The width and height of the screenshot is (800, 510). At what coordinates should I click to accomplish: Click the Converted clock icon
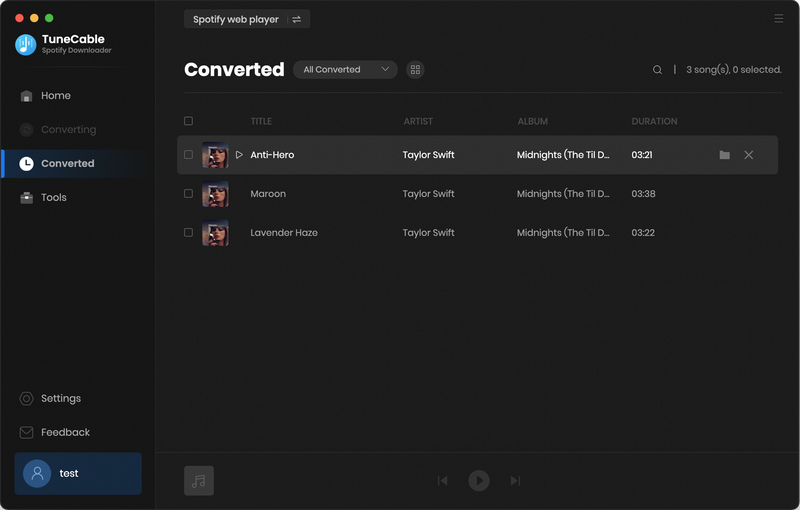[x=26, y=163]
